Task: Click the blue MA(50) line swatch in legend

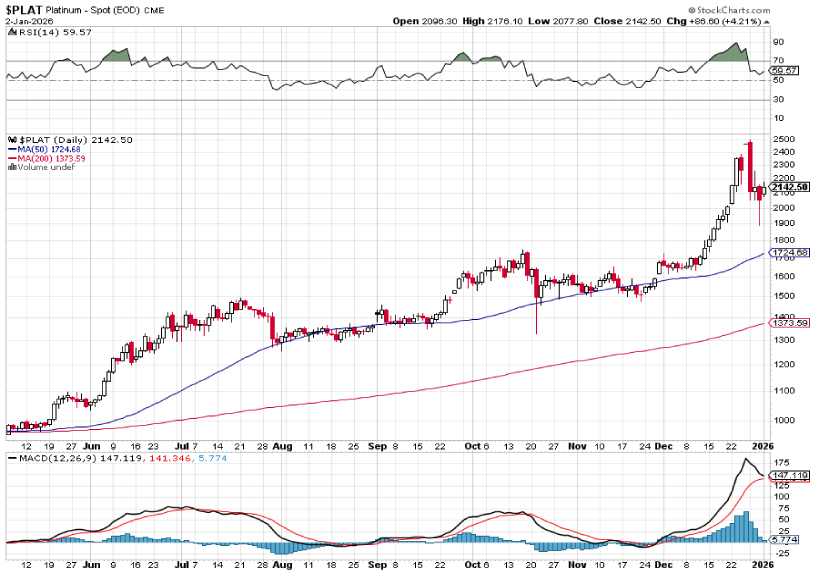Action: pos(9,149)
